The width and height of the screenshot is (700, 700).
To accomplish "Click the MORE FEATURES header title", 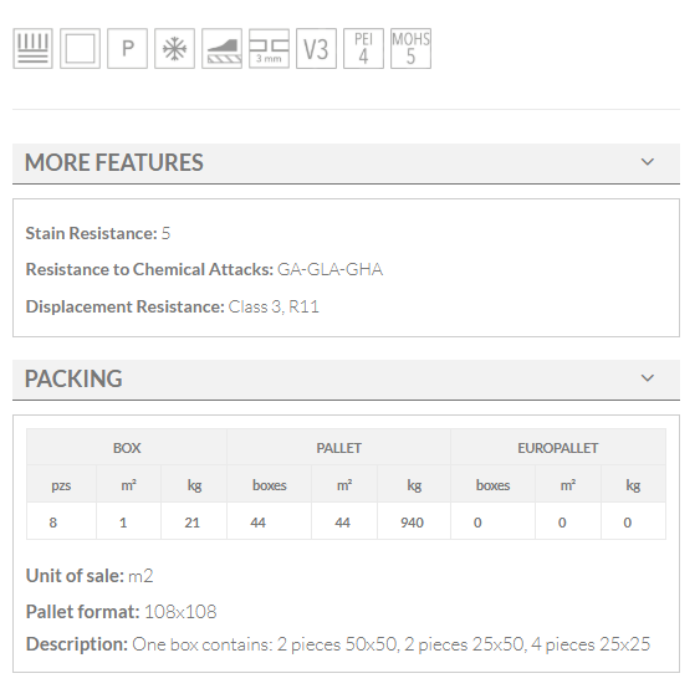I will coord(114,163).
